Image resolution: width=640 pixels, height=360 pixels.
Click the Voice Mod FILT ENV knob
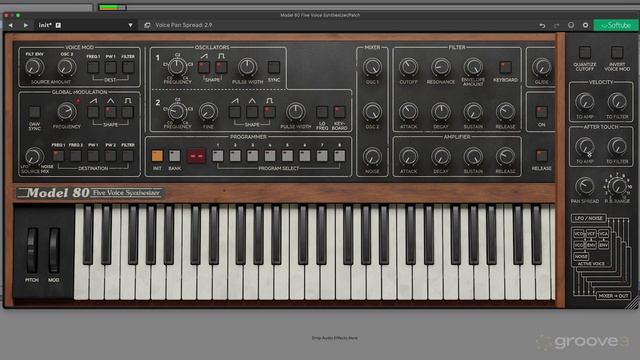(x=35, y=67)
